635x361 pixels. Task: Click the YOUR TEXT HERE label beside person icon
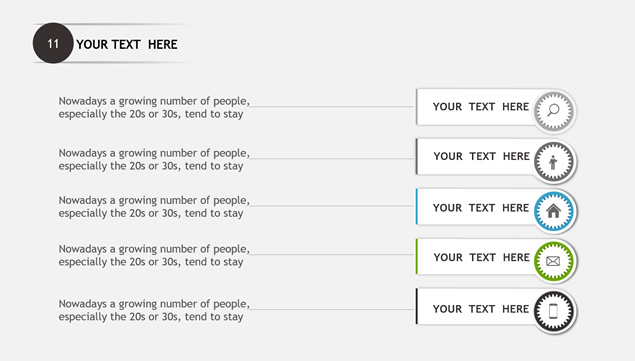[x=482, y=156]
